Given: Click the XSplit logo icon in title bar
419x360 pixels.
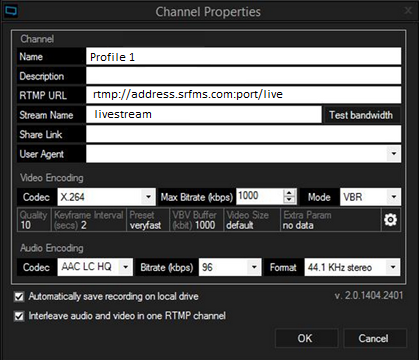Looking at the screenshot, I should point(10,11).
